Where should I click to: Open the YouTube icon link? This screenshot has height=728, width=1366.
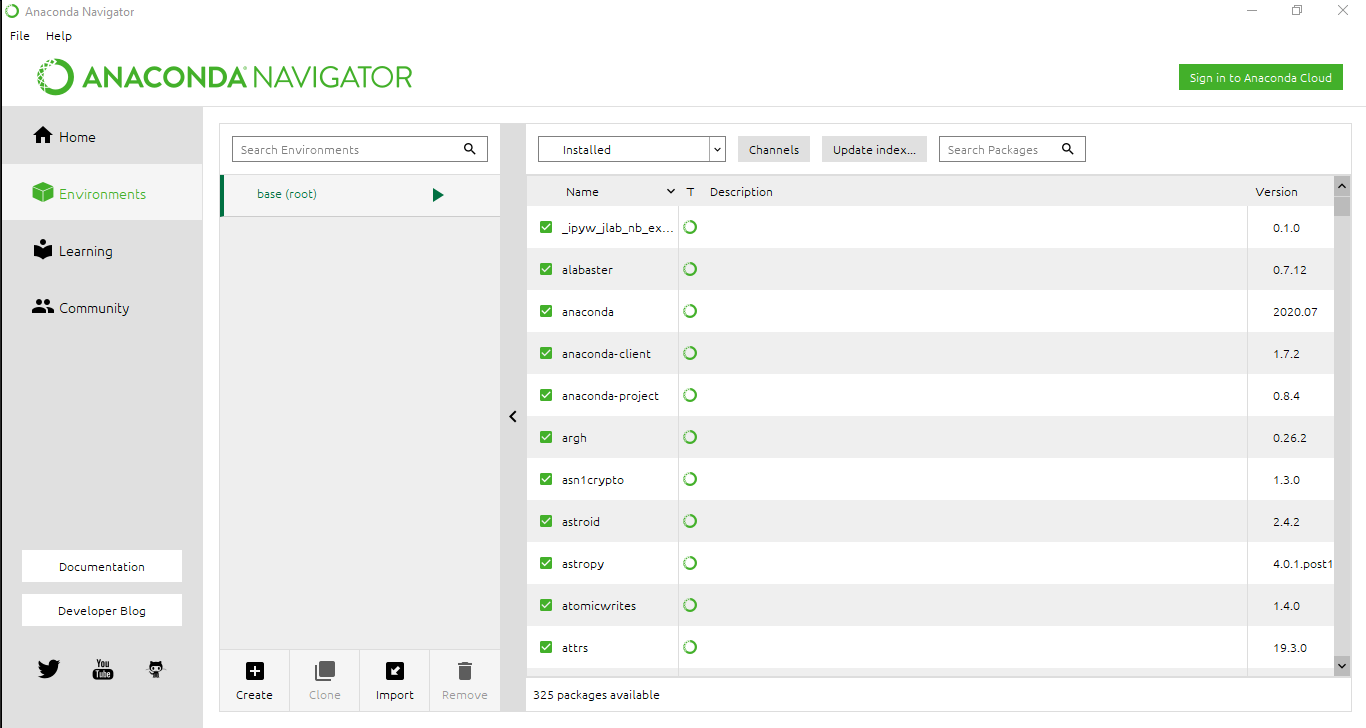point(103,669)
